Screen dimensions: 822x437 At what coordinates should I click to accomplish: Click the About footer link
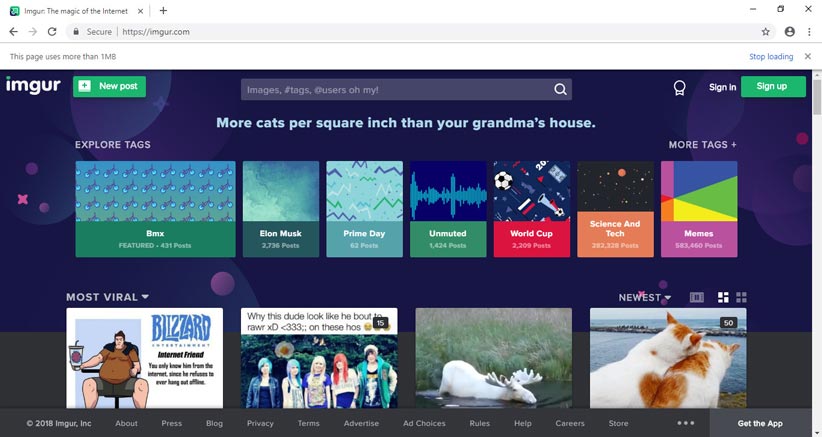[126, 423]
